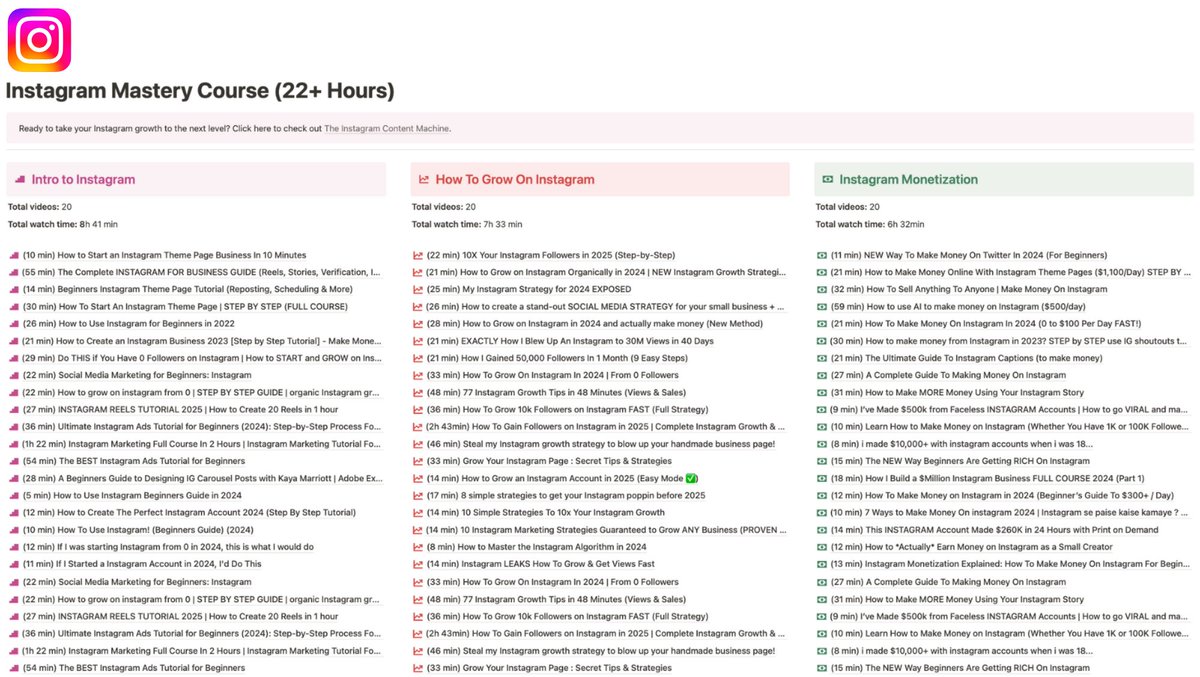1200x677 pixels.
Task: Click money icon beside 'NEW Way To Make Money On Twitter'
Action: pyautogui.click(x=822, y=255)
